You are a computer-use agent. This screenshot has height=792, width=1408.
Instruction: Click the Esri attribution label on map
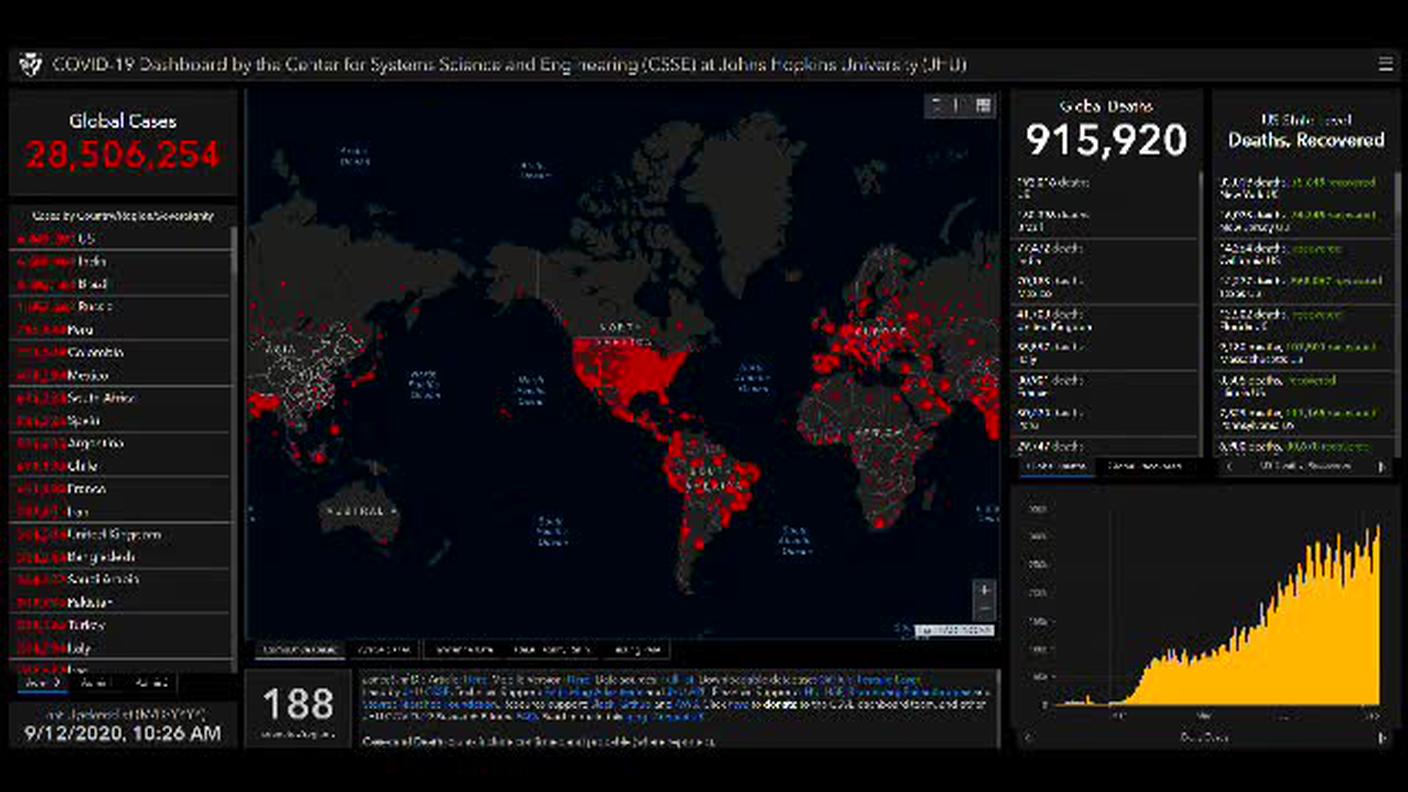953,630
